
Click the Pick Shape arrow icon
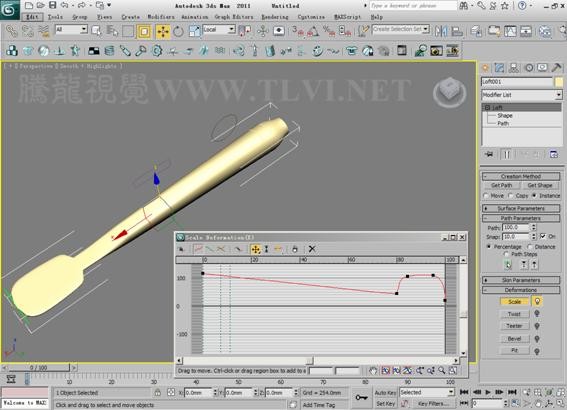(508, 265)
